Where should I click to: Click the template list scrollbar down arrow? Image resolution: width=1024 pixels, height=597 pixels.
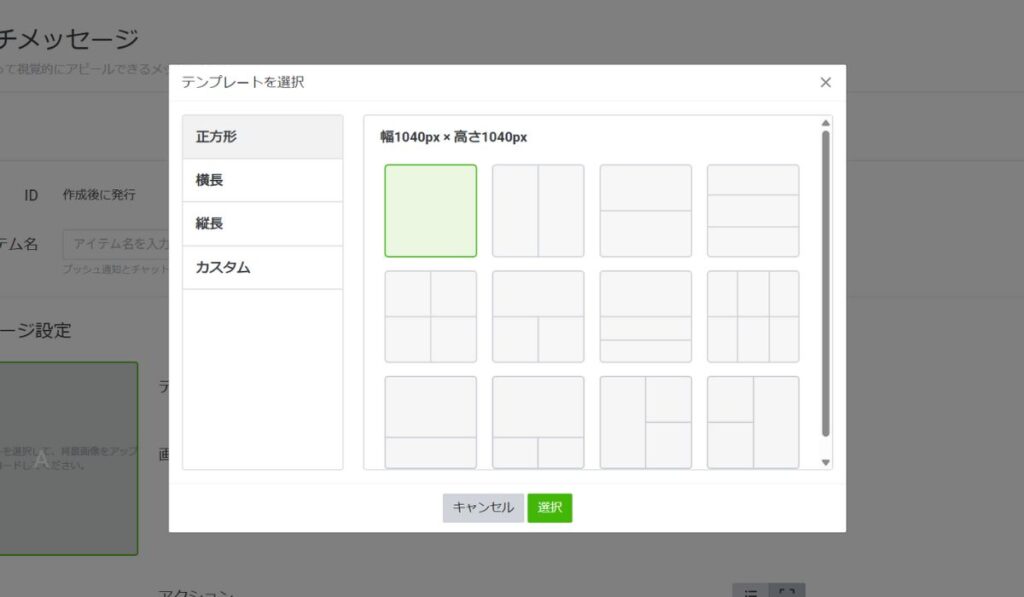(x=826, y=462)
